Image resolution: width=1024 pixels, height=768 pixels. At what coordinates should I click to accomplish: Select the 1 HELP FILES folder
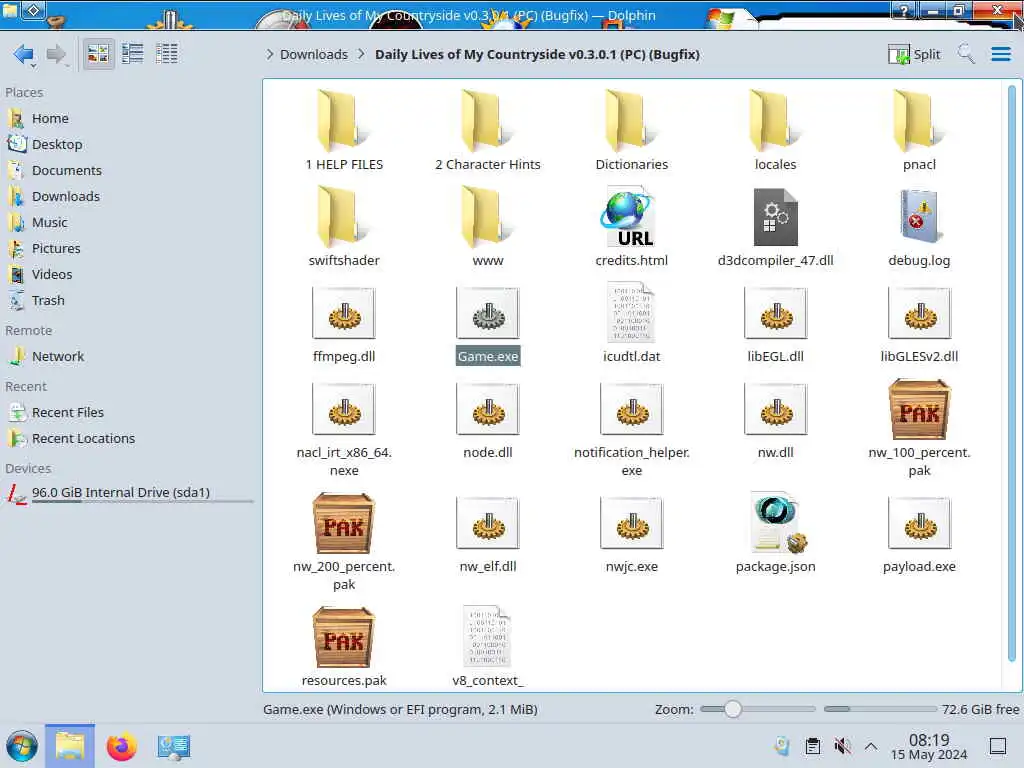344,131
